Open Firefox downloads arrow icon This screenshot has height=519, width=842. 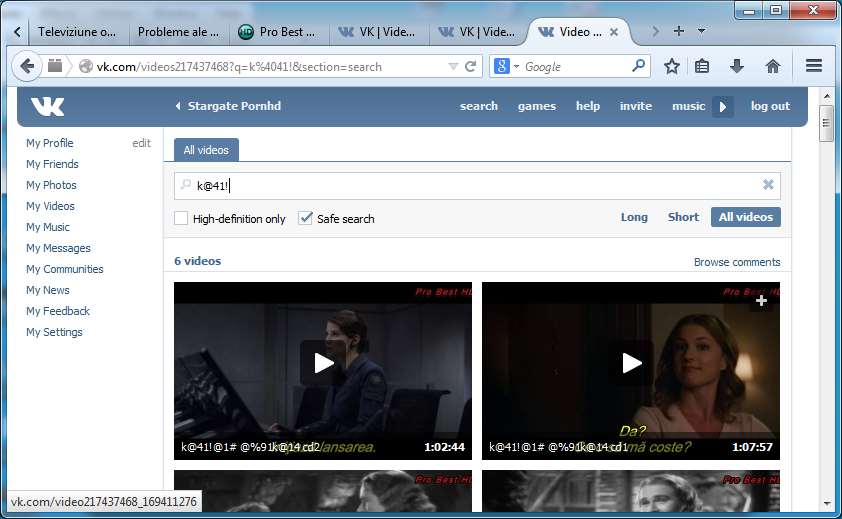click(737, 66)
